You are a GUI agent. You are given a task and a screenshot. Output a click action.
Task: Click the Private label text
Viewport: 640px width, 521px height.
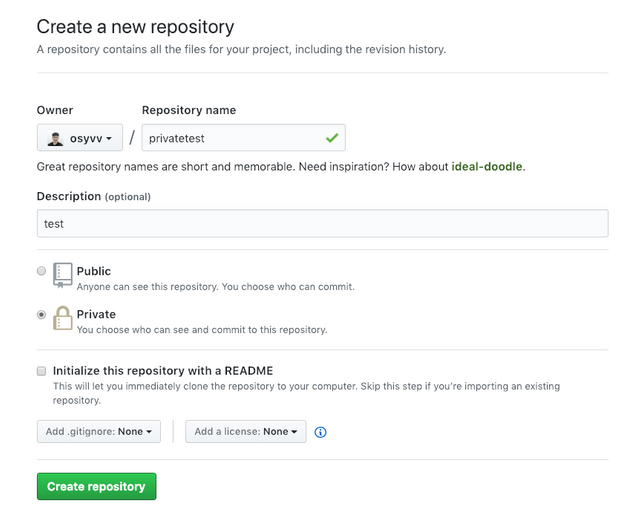[96, 314]
